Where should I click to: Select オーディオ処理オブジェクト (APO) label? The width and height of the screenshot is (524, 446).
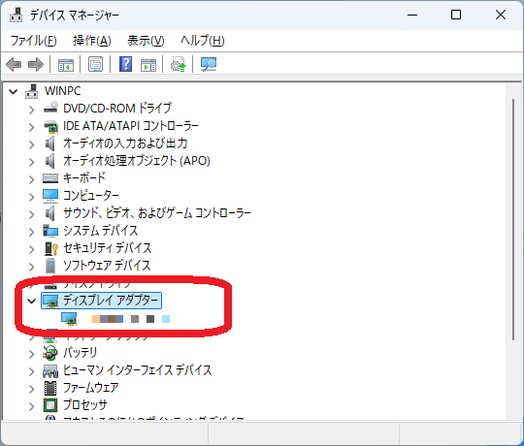(x=137, y=161)
